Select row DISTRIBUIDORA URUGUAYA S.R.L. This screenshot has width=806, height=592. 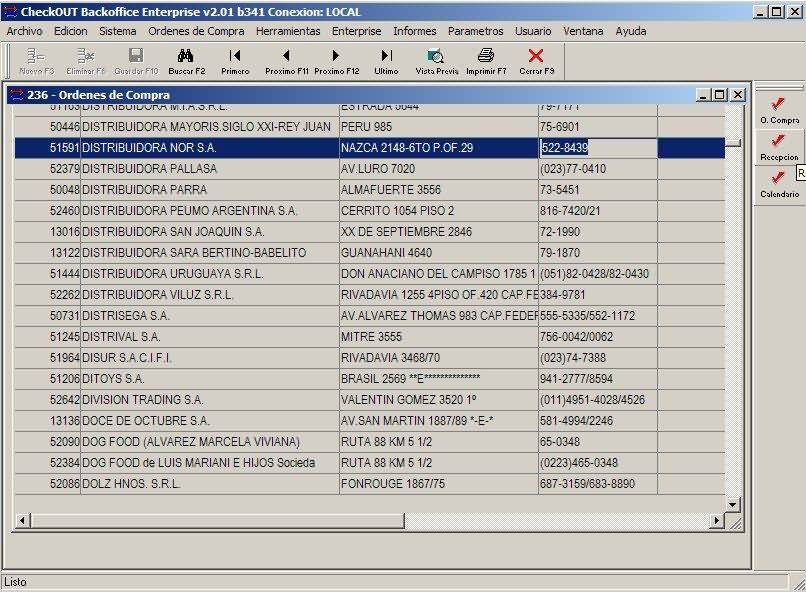point(370,274)
